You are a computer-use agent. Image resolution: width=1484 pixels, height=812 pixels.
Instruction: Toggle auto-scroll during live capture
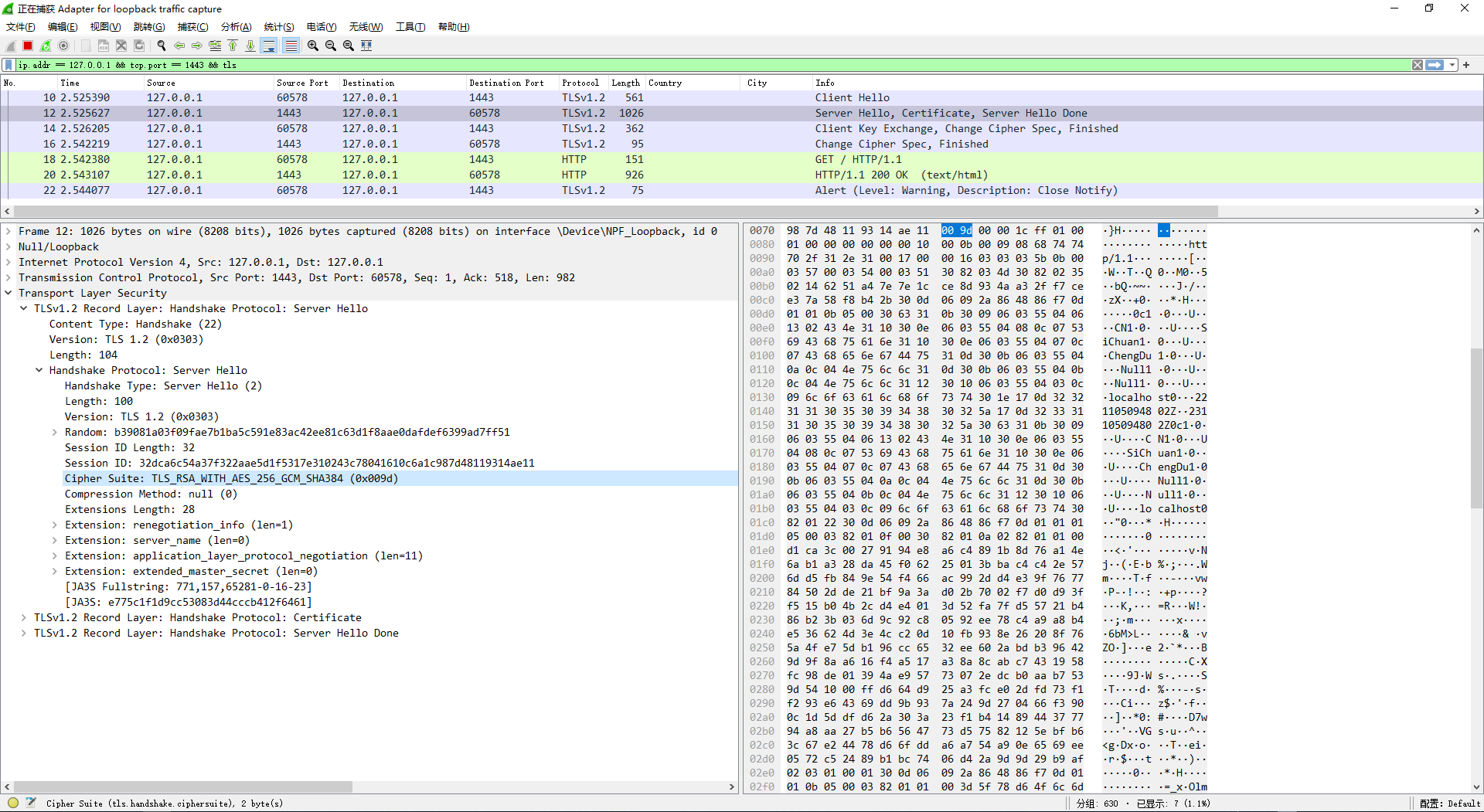[x=269, y=46]
